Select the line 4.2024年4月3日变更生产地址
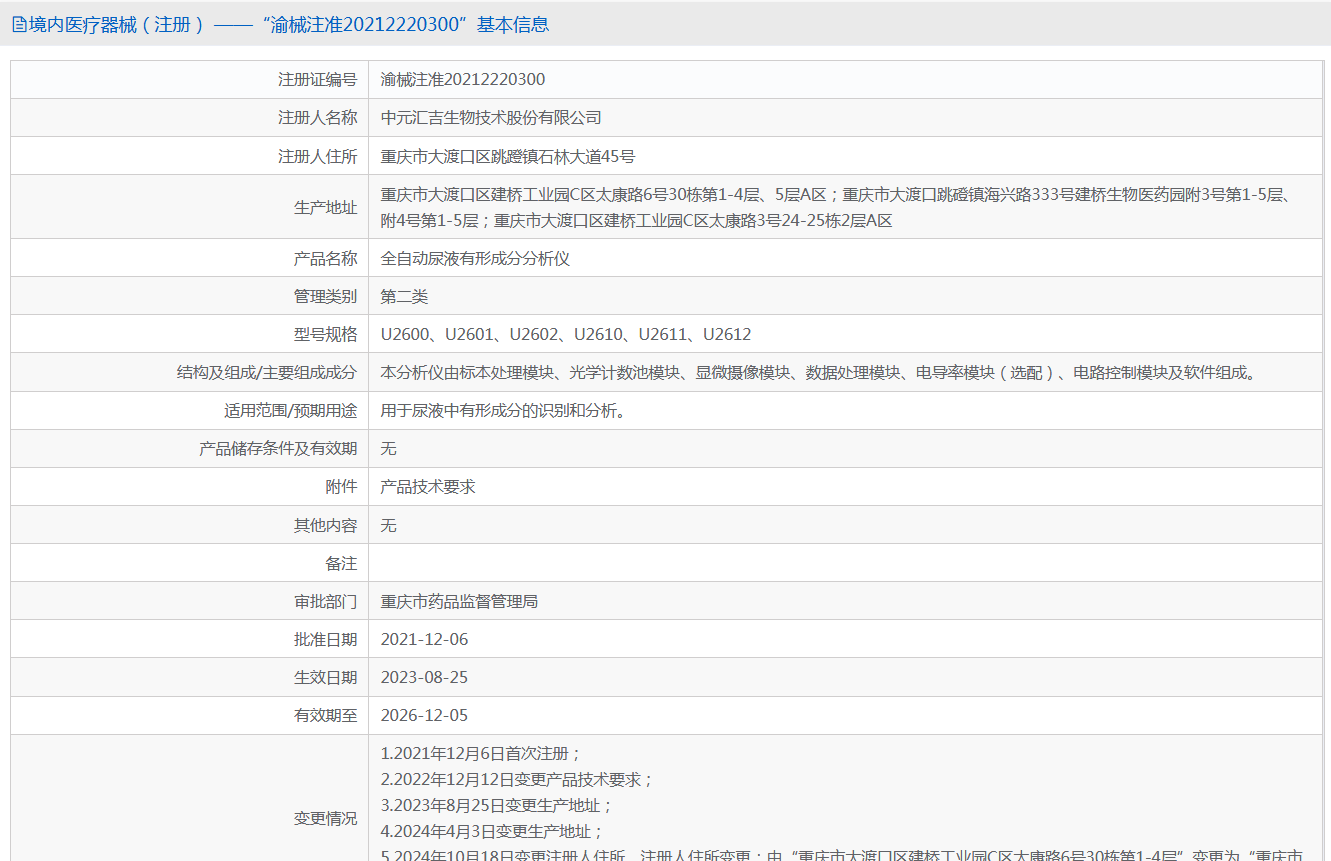 [493, 831]
